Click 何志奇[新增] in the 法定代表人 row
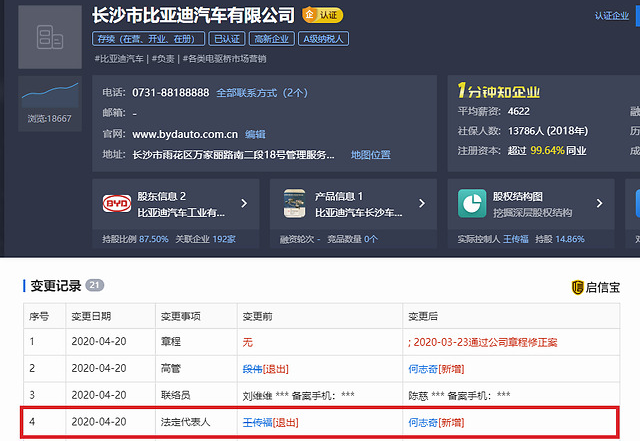Screen dimensions: 642x441 coord(436,423)
